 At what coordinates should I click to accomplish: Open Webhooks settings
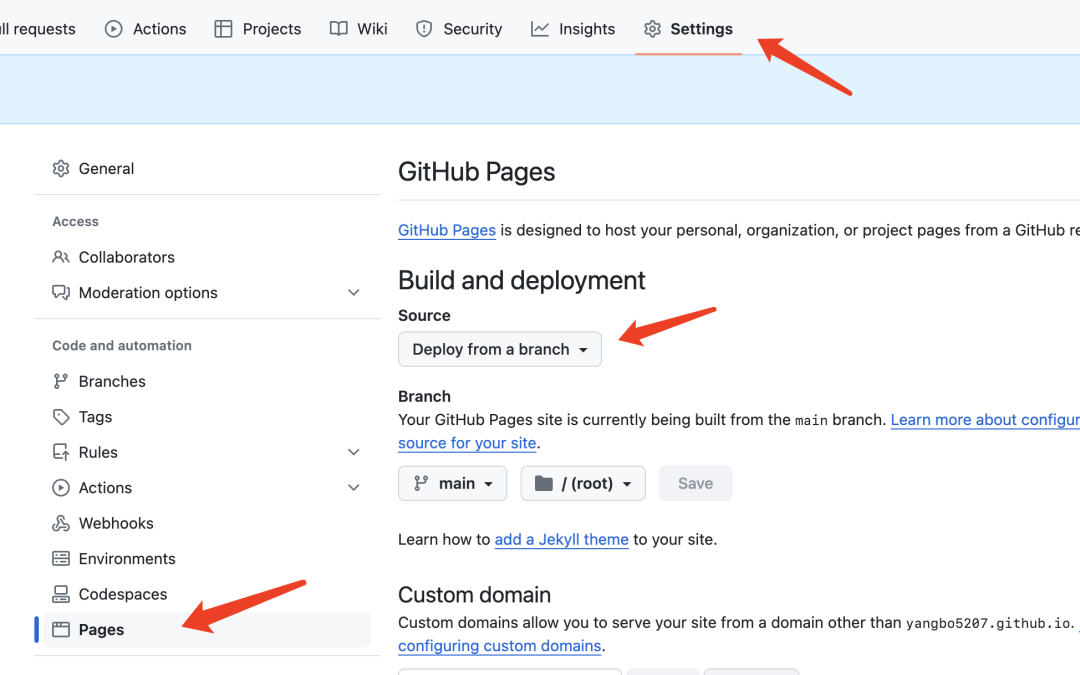coord(207,523)
